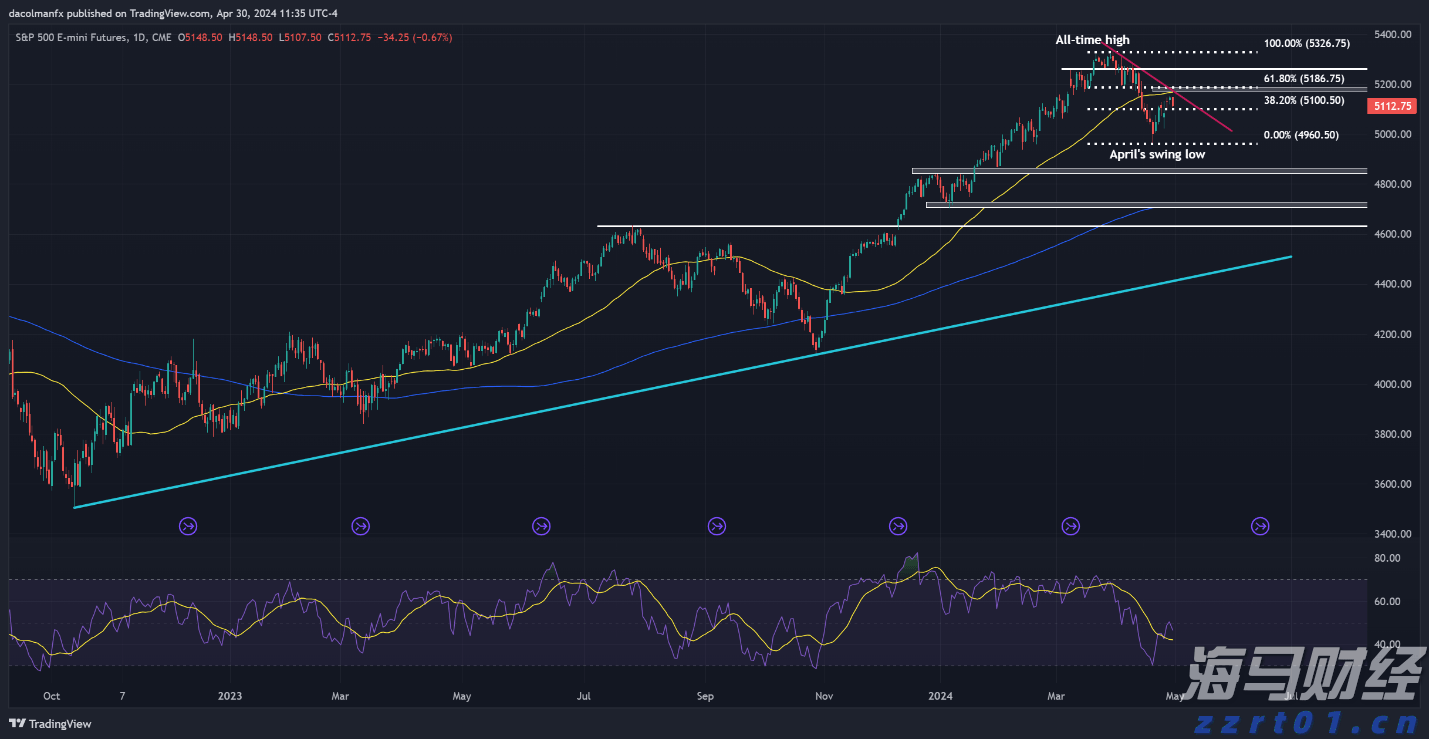This screenshot has width=1429, height=739.
Task: Click the "April's swing low" annotation
Action: click(1157, 155)
